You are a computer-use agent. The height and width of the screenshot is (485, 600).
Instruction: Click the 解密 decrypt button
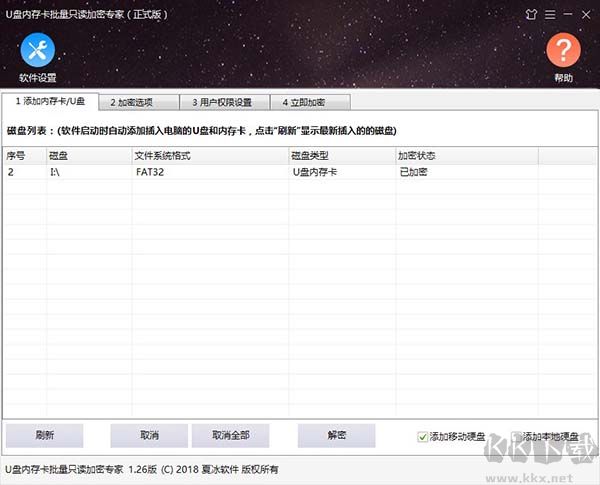pyautogui.click(x=336, y=435)
